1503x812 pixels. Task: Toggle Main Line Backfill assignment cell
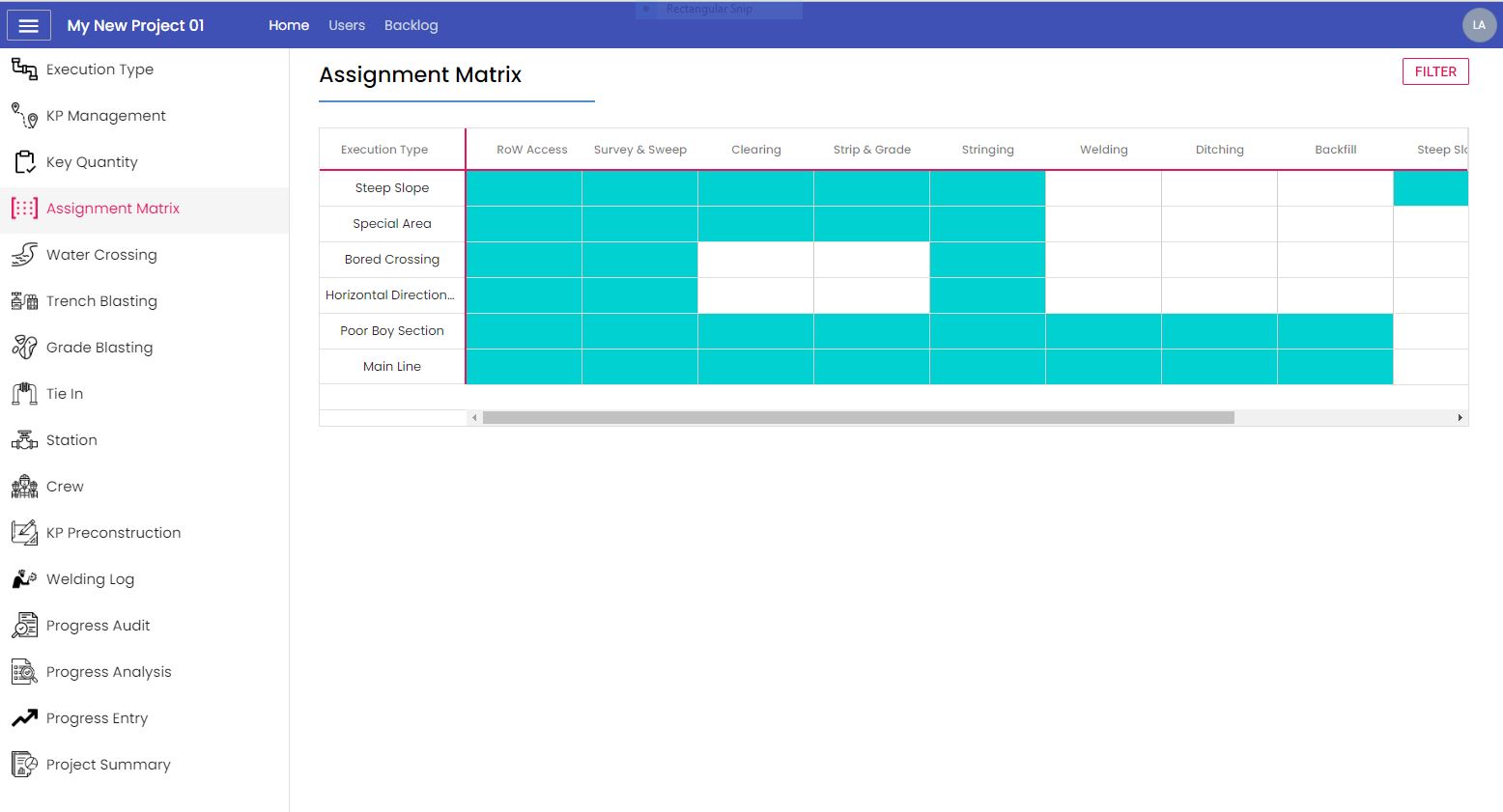tap(1335, 367)
